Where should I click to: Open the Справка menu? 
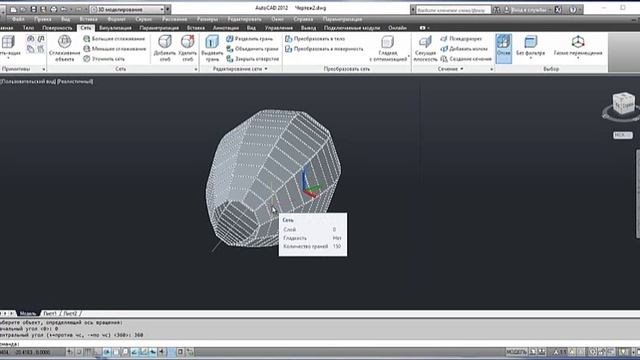click(x=303, y=19)
